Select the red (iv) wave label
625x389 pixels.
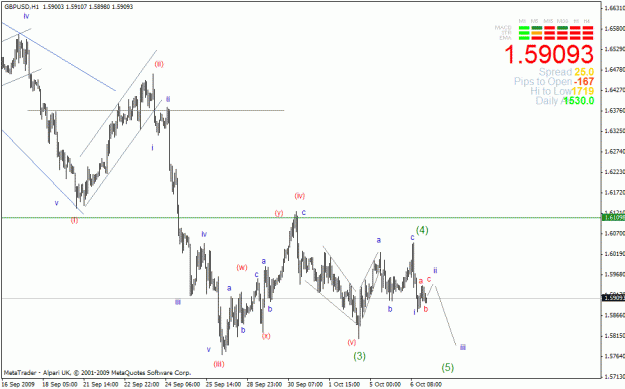click(300, 196)
